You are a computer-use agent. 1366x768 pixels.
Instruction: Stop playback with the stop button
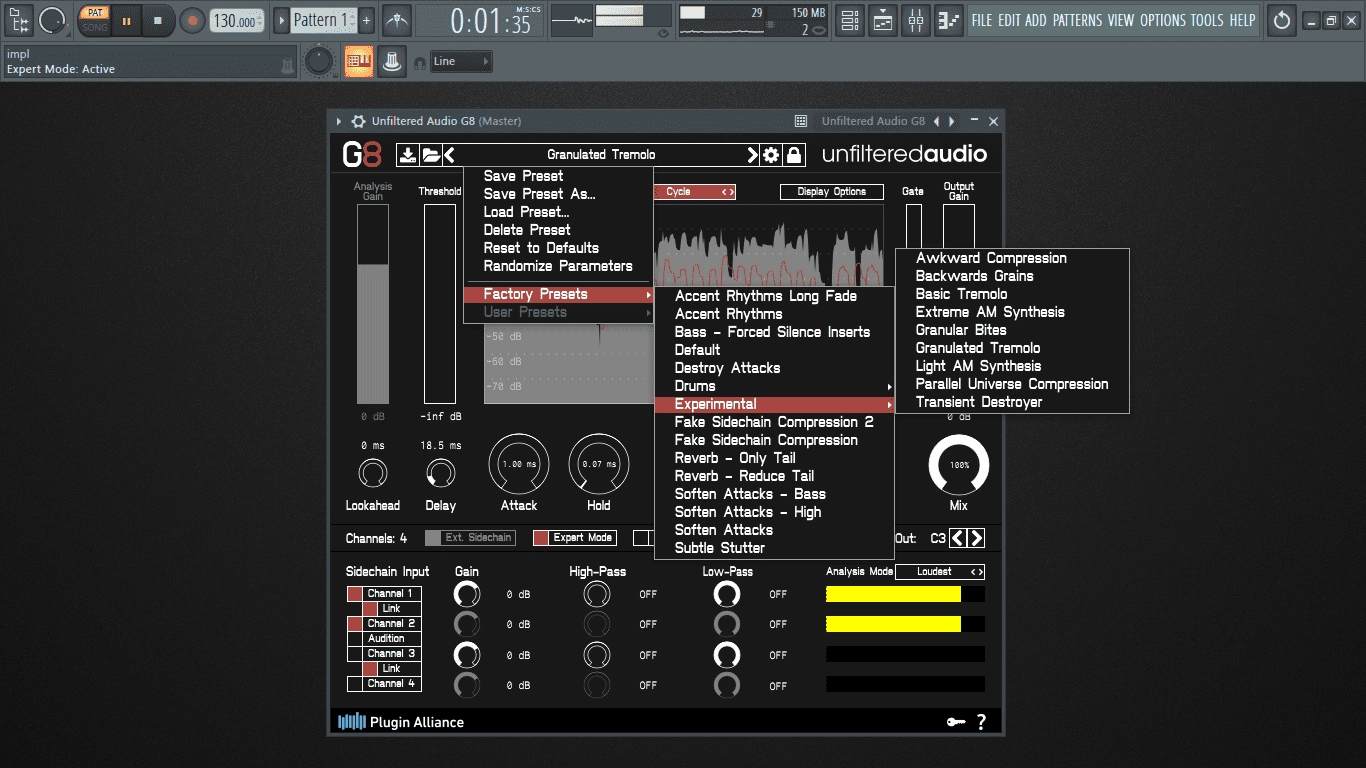point(157,20)
